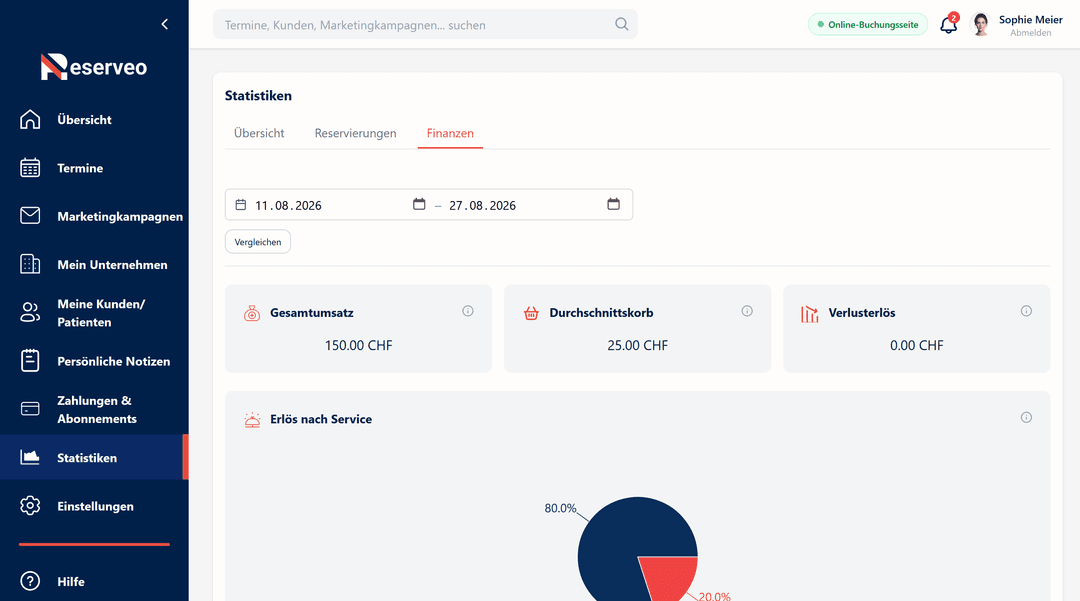Click Sophie Meier's profile avatar
Screen dimensions: 1080x601
(x=980, y=24)
